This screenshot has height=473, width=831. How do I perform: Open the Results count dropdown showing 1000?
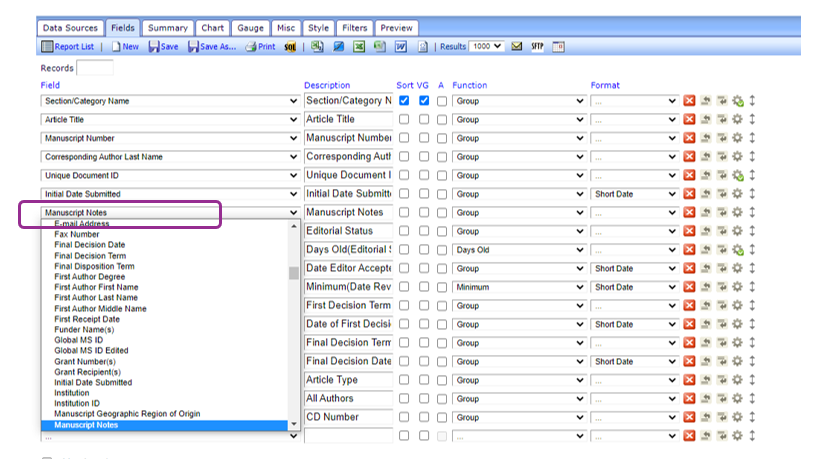point(488,47)
